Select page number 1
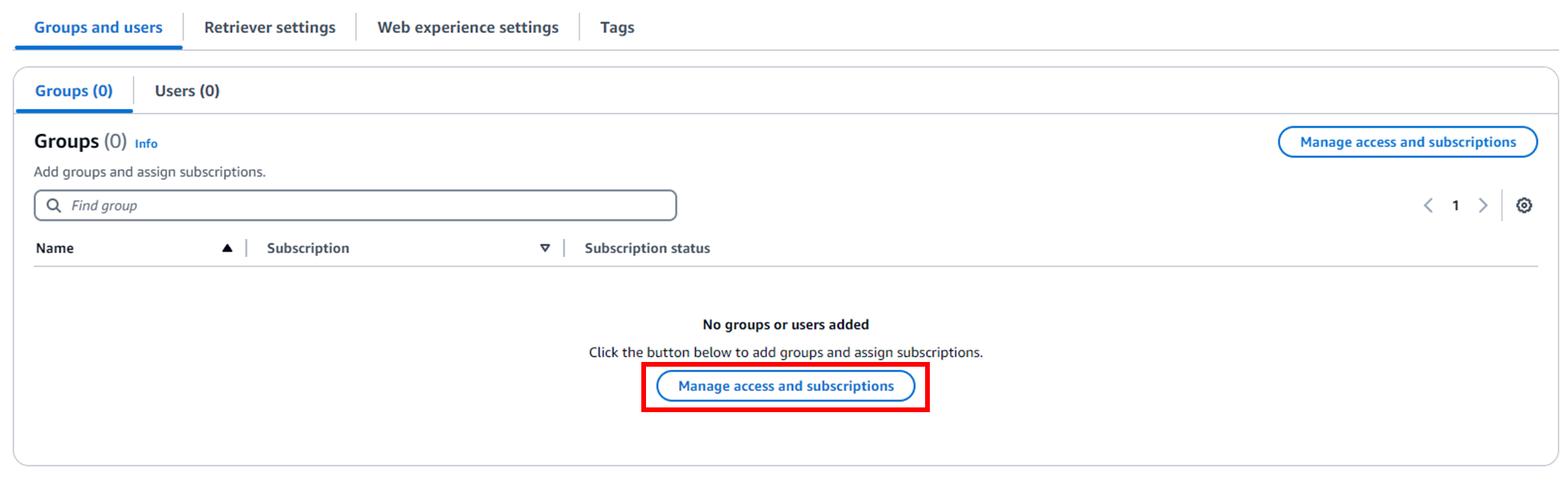The image size is (1568, 485). (x=1455, y=205)
